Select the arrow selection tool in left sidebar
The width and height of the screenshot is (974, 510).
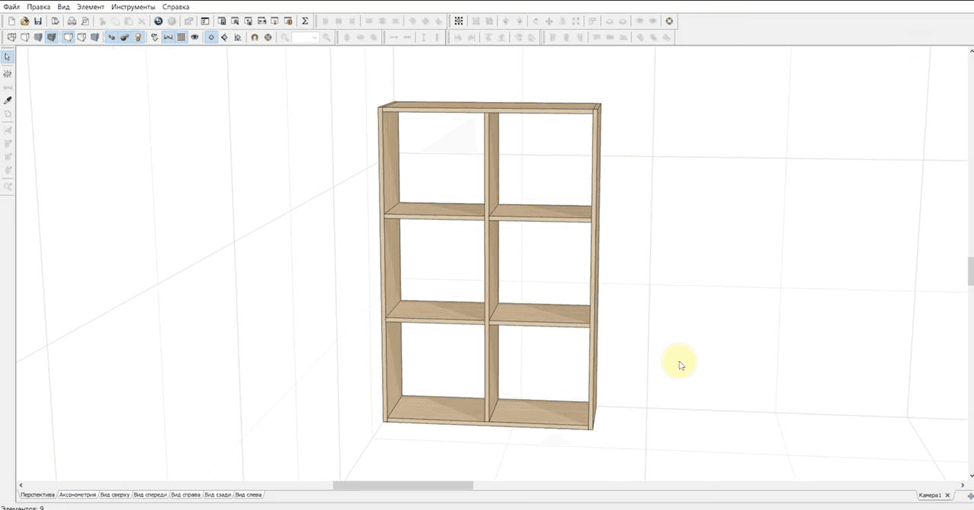click(x=7, y=57)
